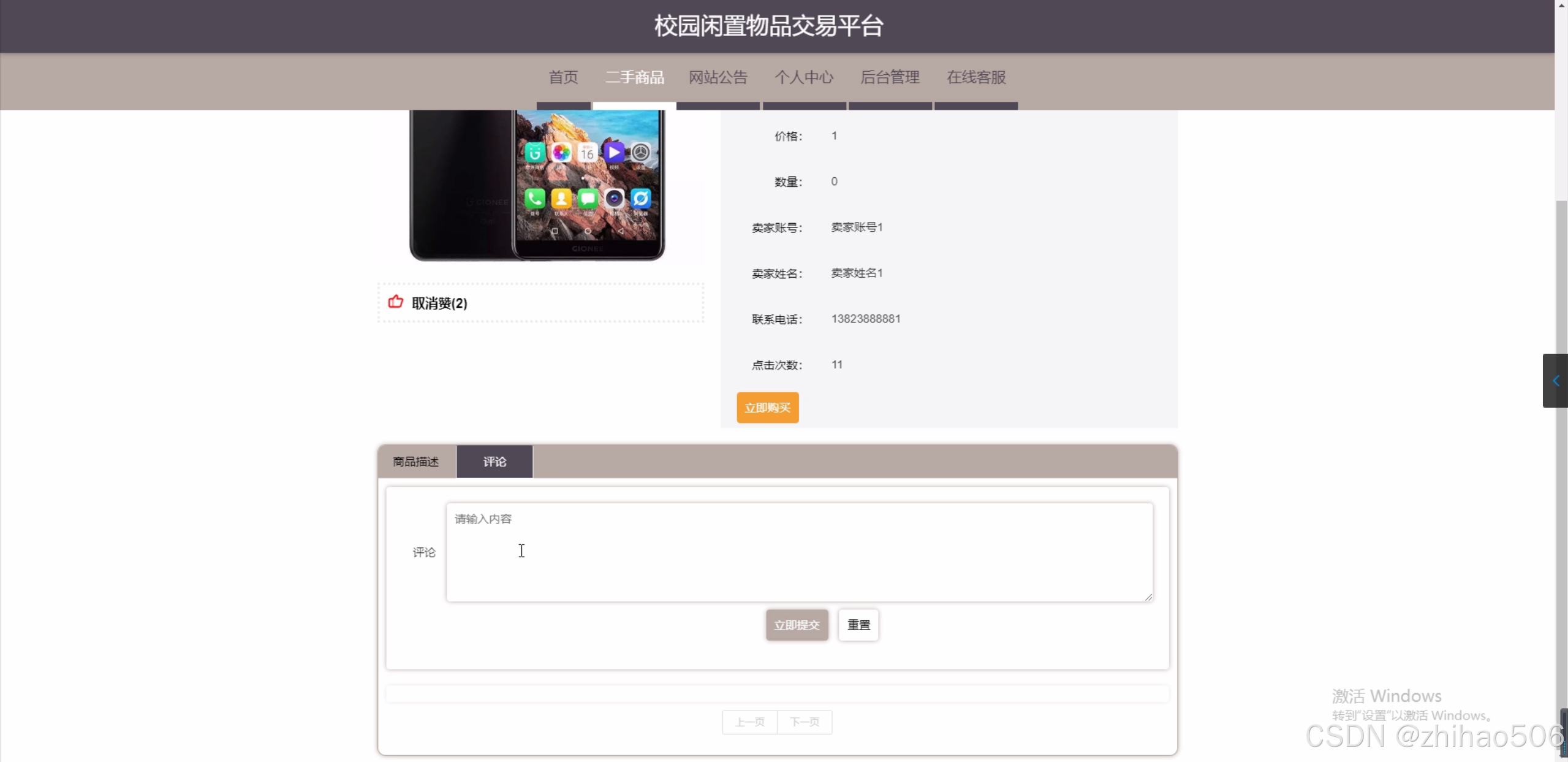The height and width of the screenshot is (762, 1568).
Task: Click inside the comment text area
Action: (x=799, y=552)
